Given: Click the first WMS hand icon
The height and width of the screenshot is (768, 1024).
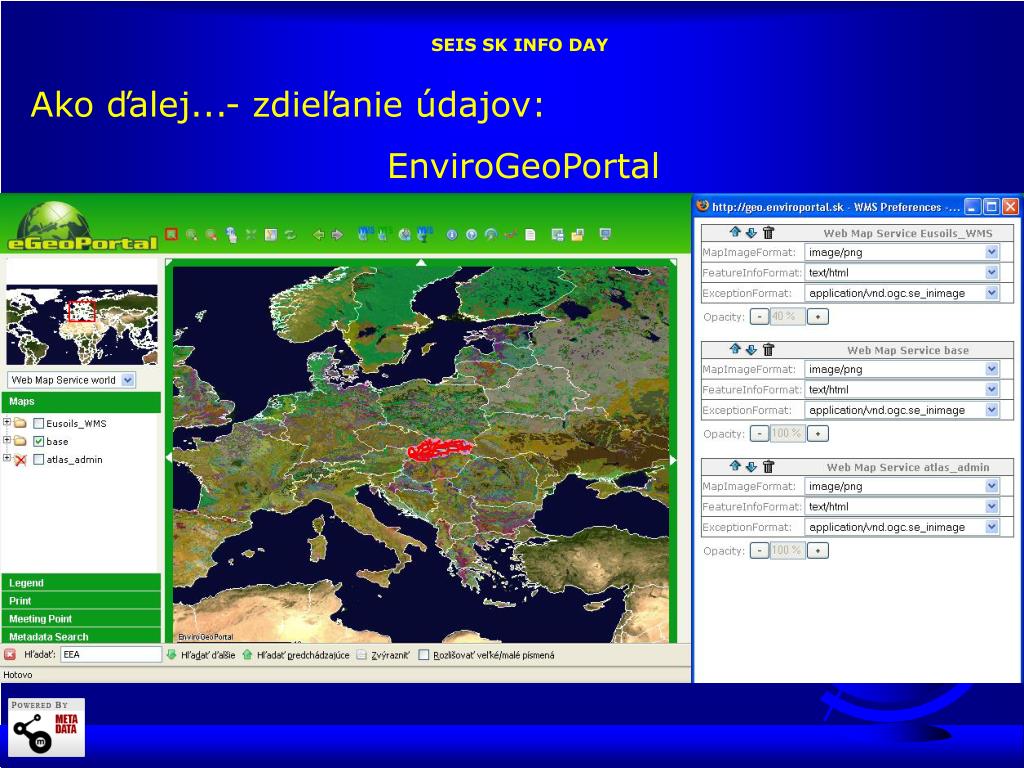Looking at the screenshot, I should [366, 234].
